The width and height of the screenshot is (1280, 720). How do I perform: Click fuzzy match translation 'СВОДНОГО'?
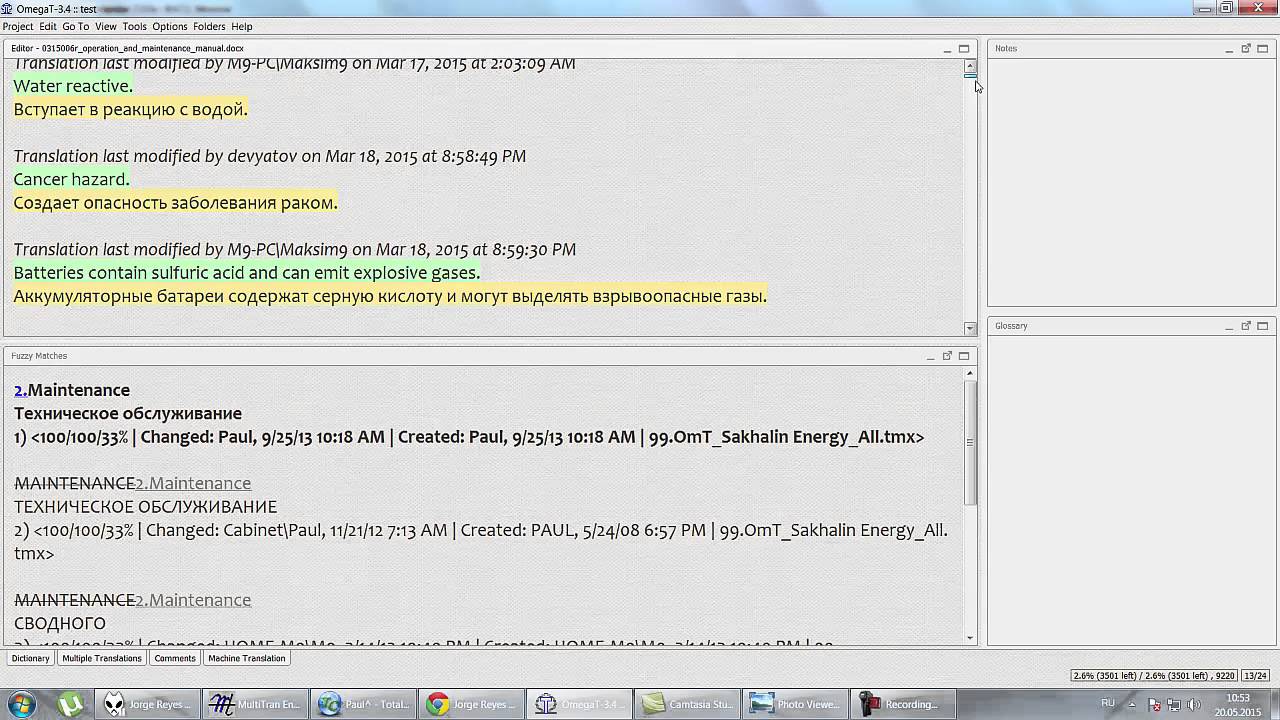(x=60, y=623)
